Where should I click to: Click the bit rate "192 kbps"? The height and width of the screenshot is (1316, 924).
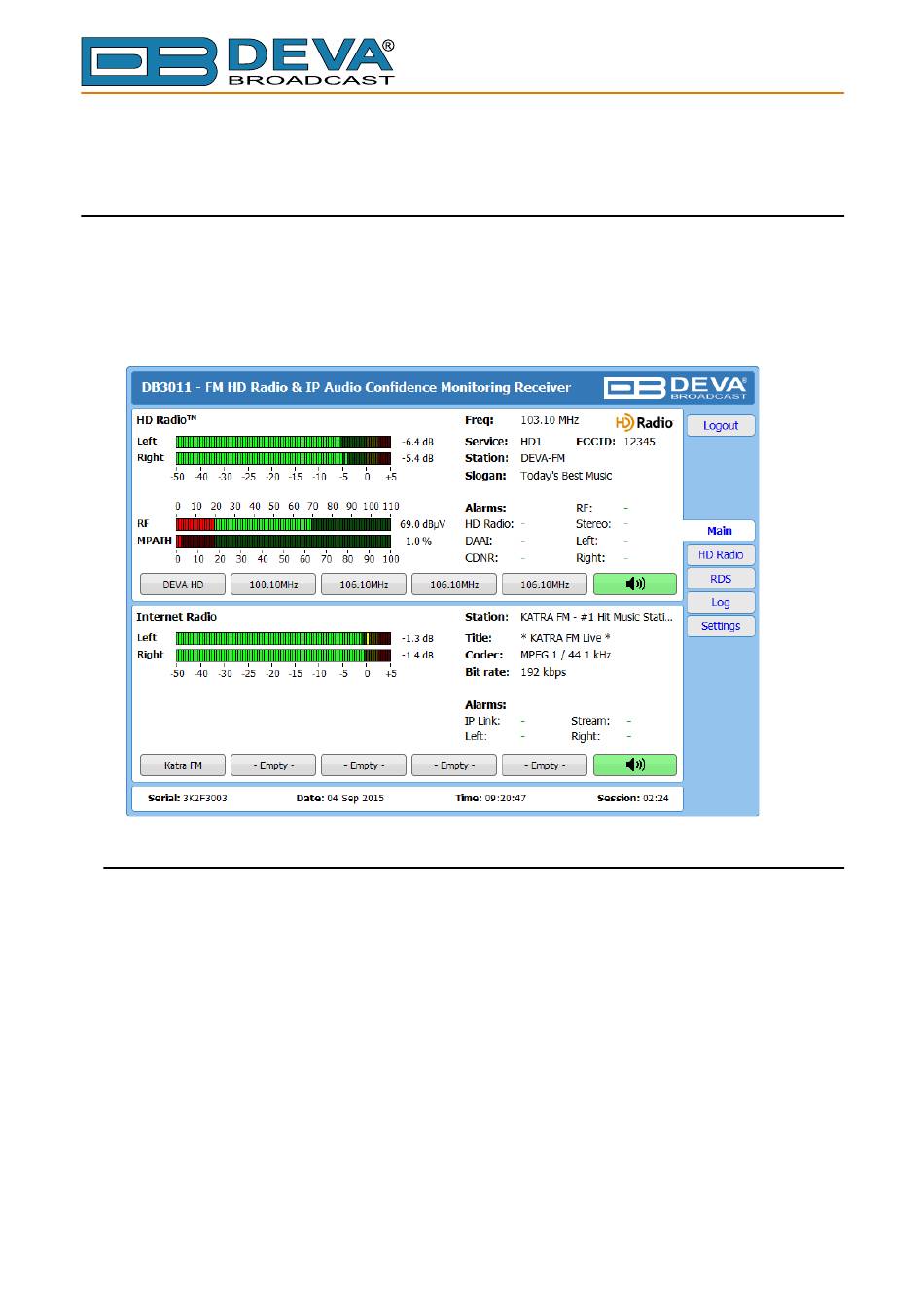[543, 672]
